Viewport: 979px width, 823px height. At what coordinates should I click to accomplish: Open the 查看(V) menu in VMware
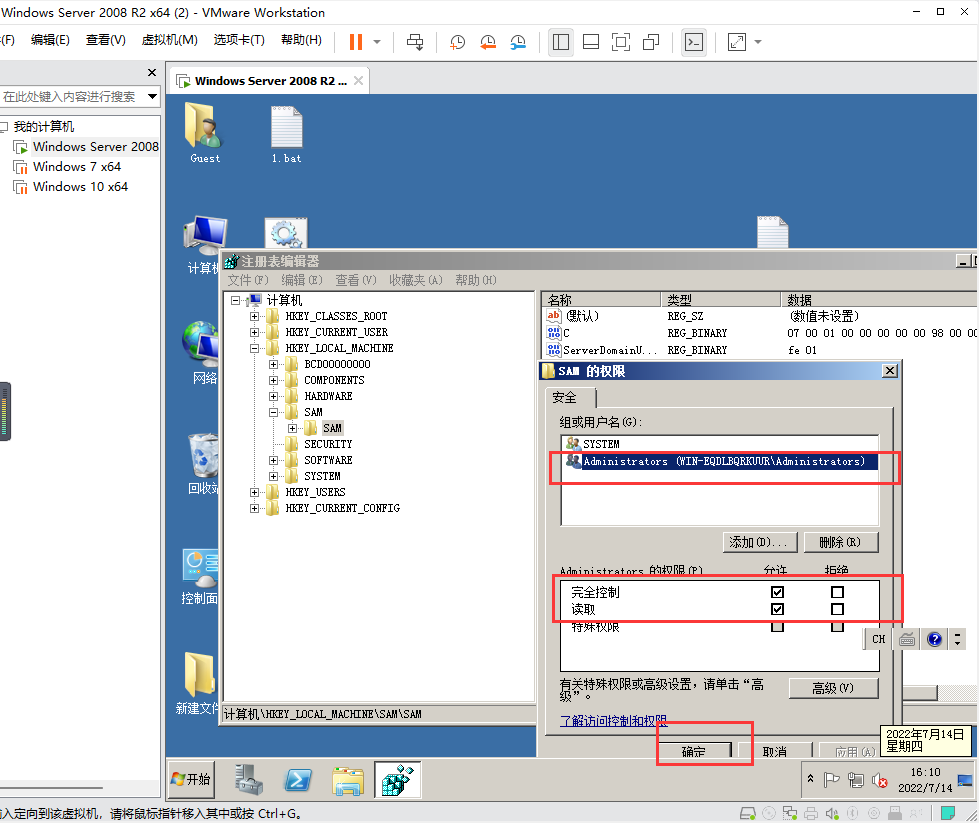pyautogui.click(x=106, y=40)
